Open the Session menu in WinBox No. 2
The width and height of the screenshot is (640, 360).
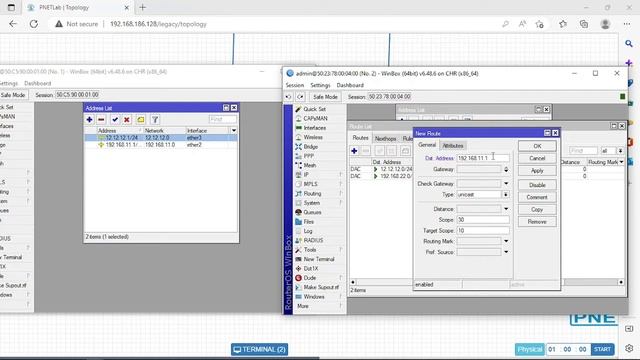click(x=295, y=85)
